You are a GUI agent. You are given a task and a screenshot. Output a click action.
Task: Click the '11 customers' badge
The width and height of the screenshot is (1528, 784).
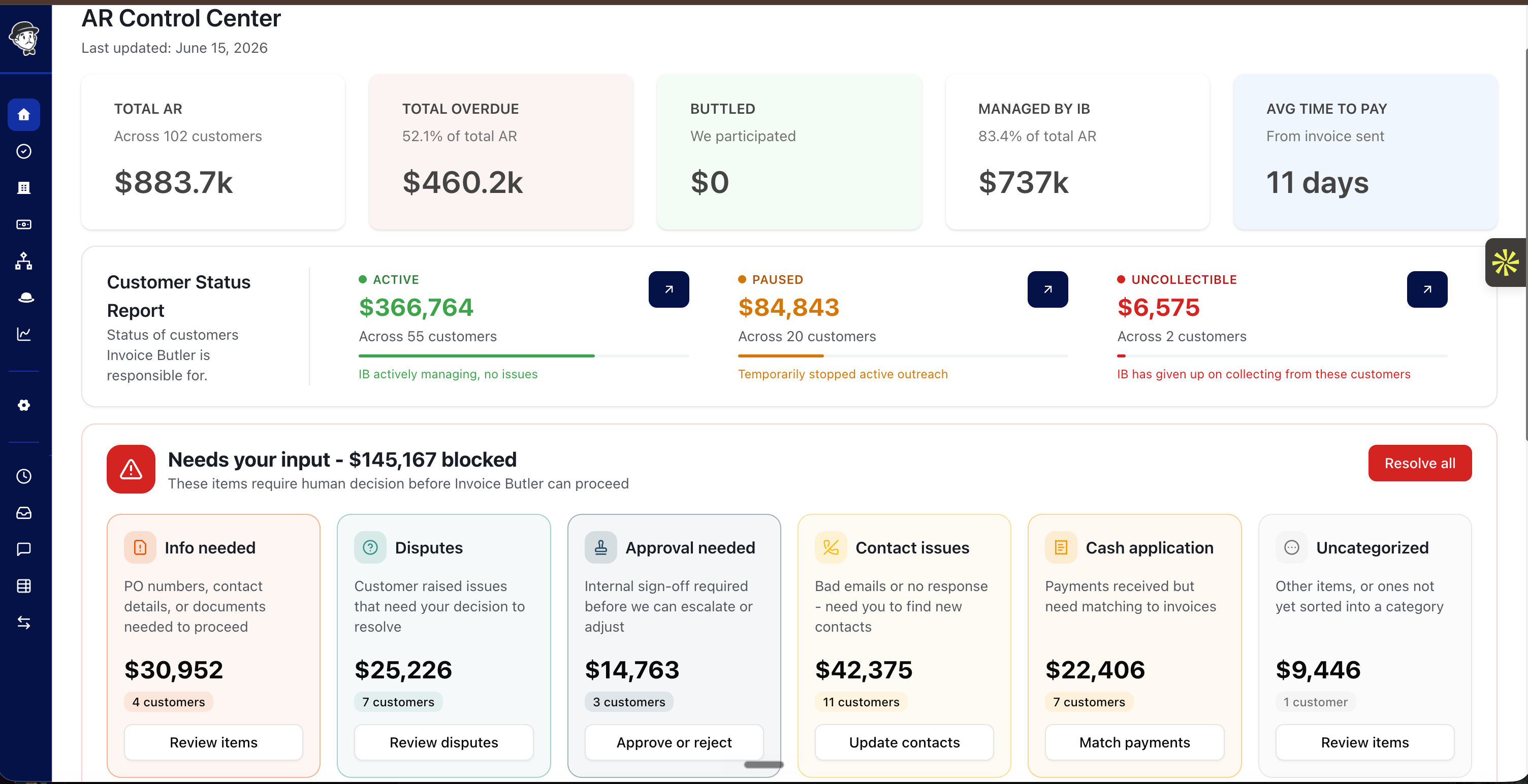[861, 702]
